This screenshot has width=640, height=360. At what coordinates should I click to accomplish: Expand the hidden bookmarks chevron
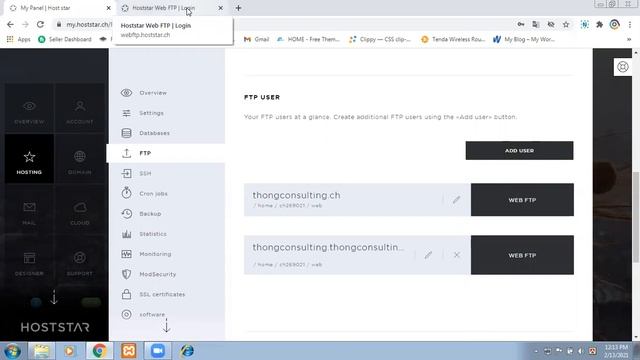(x=629, y=39)
